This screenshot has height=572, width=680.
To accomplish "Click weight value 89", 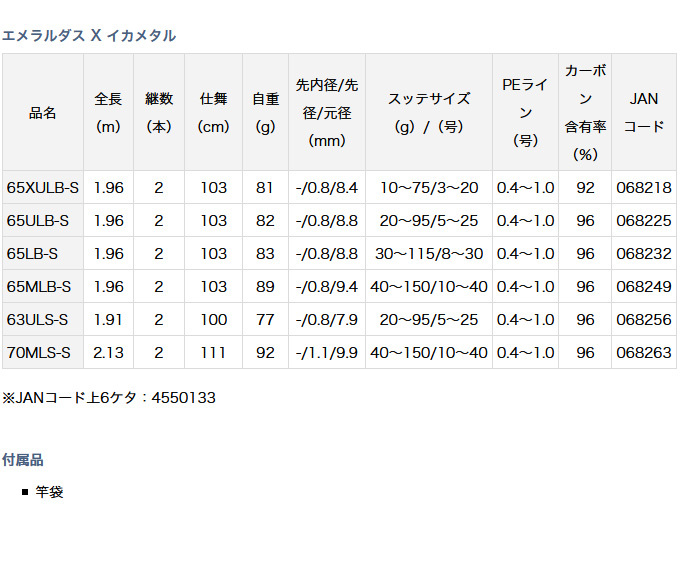I will tap(265, 287).
